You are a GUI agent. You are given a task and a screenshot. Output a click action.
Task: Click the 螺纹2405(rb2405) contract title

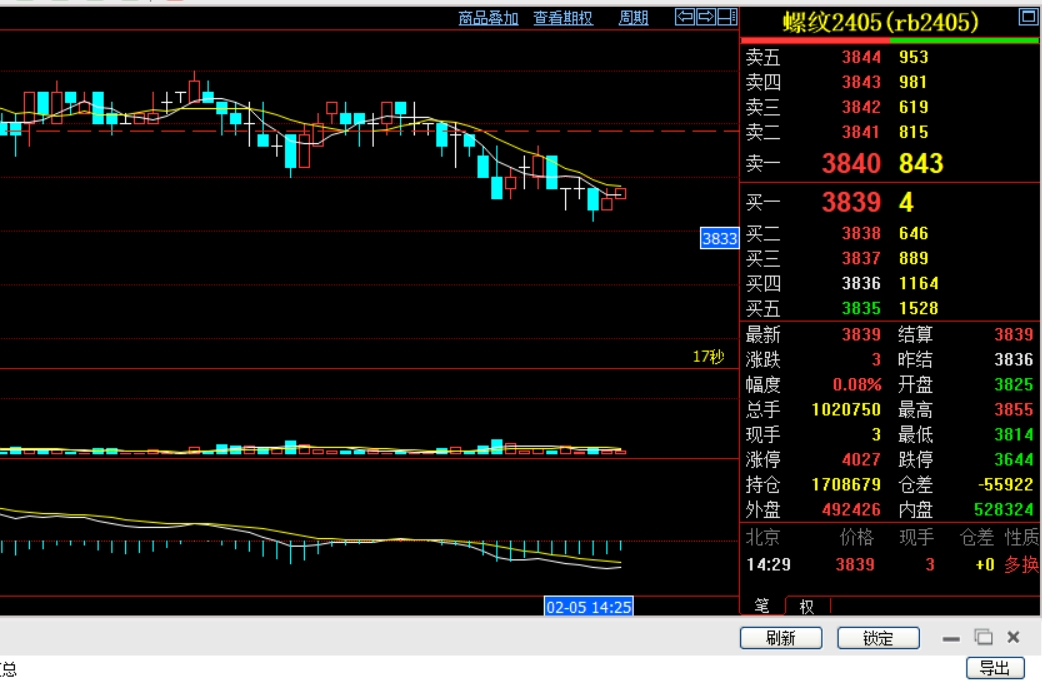(x=880, y=22)
